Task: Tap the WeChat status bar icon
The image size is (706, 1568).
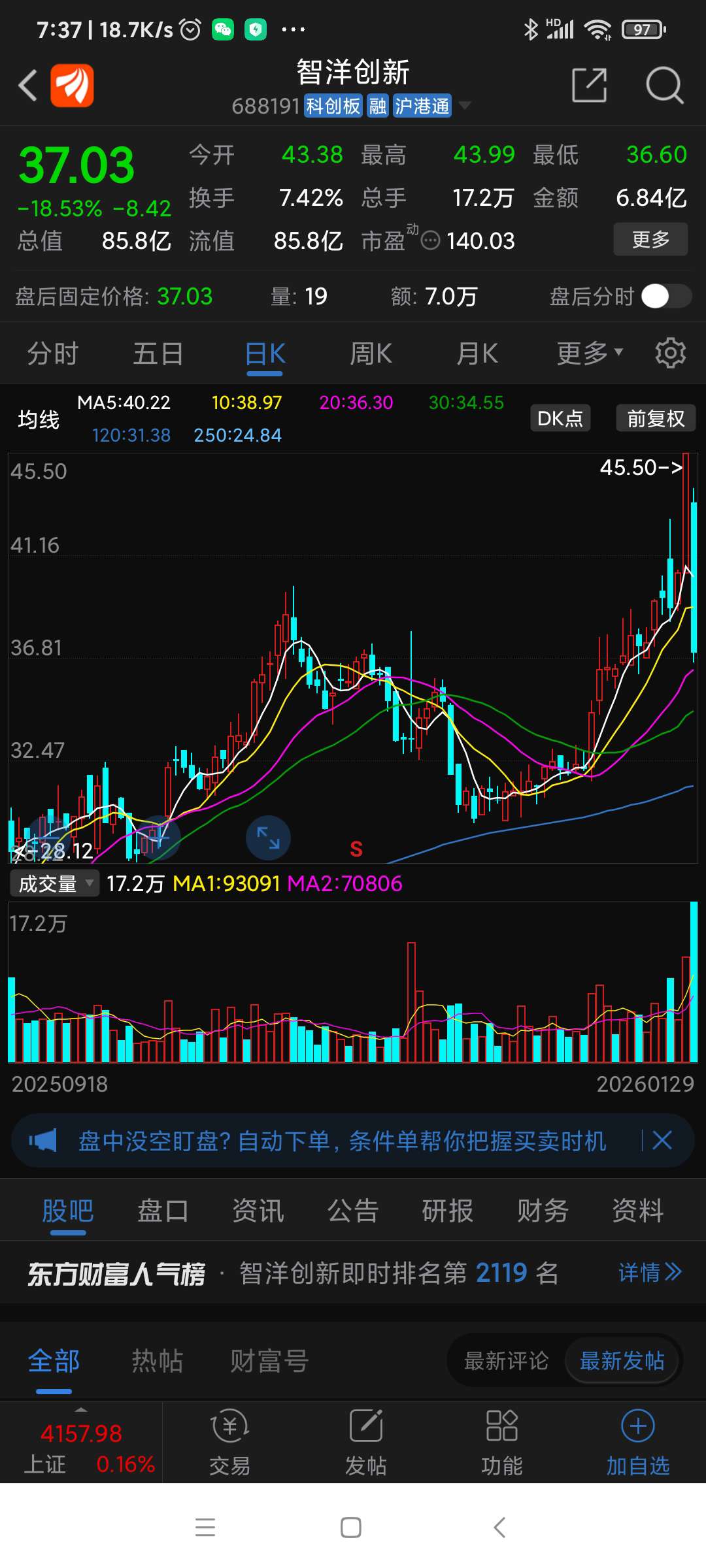Action: click(x=223, y=29)
